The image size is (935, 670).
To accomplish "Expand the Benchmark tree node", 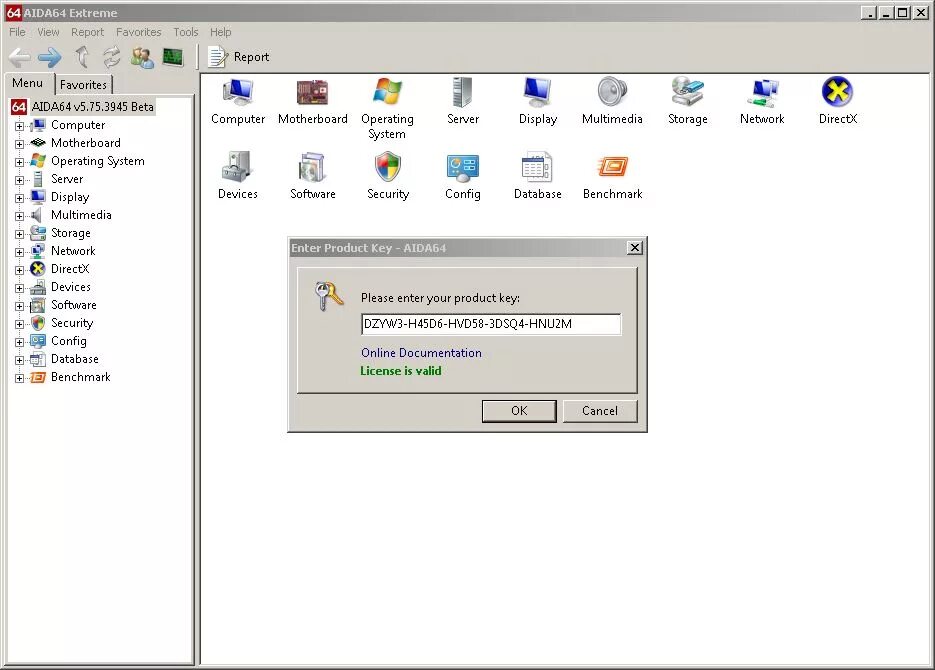I will (x=20, y=378).
